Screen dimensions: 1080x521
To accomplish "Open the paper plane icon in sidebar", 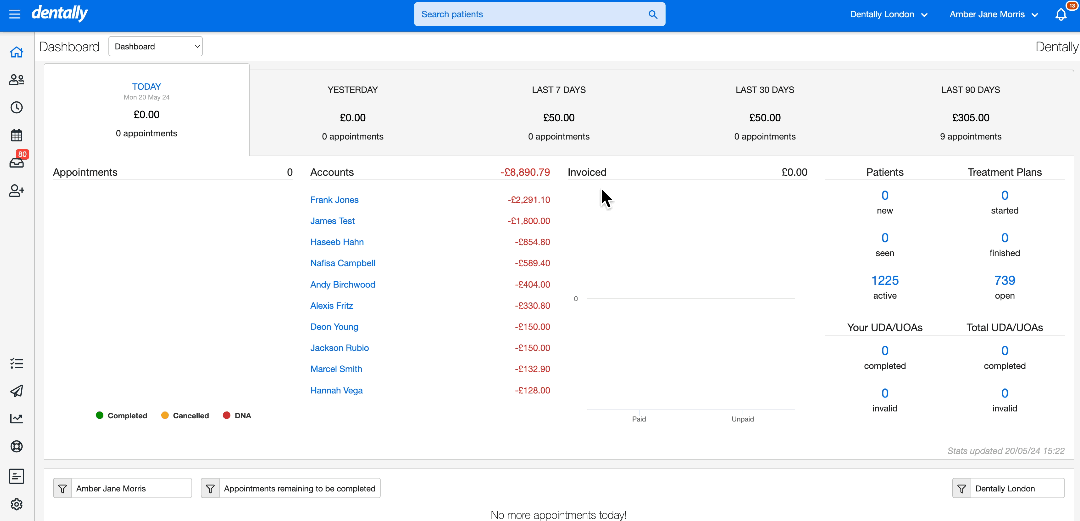I will 17,391.
